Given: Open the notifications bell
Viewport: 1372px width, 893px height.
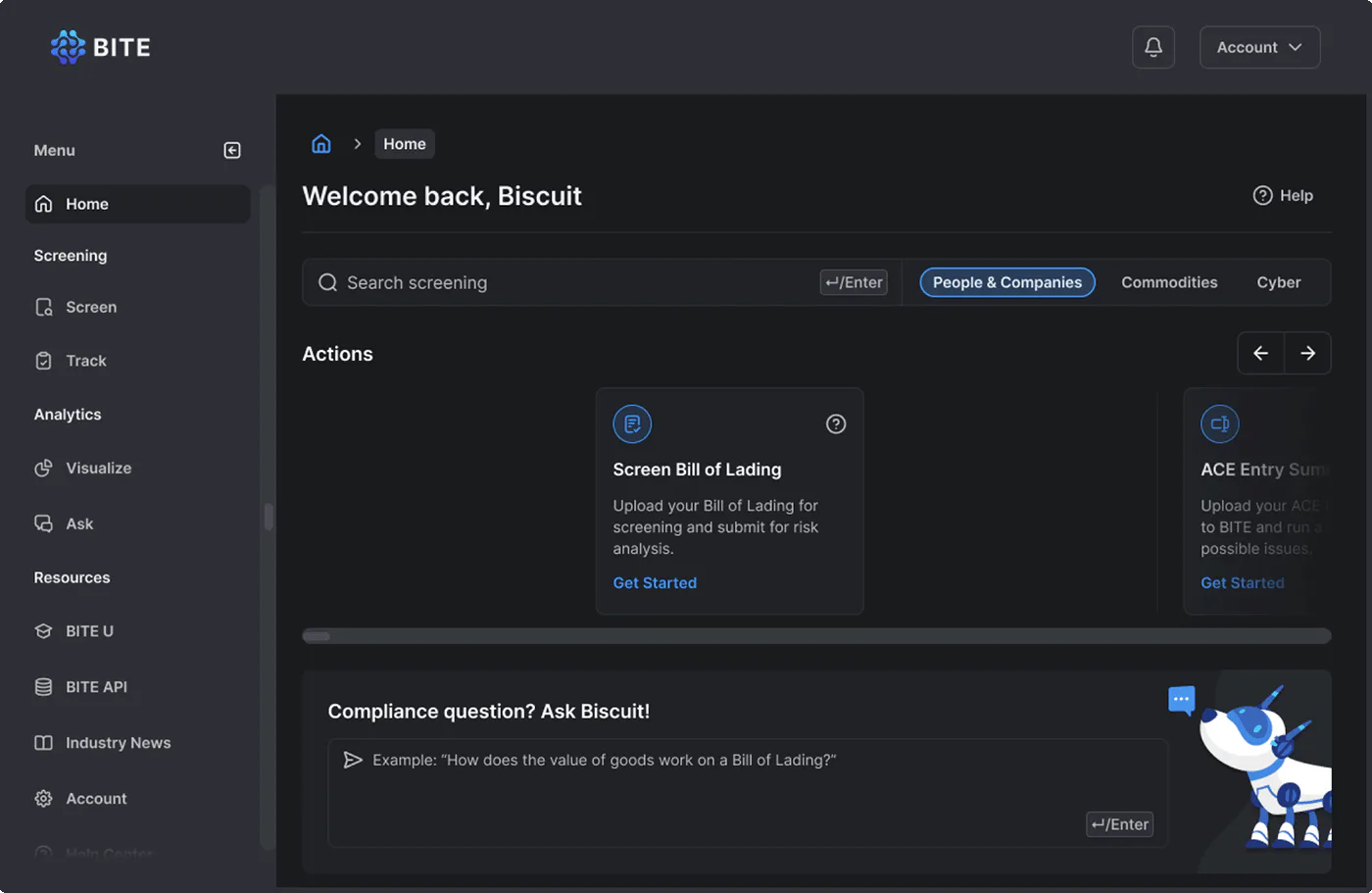Looking at the screenshot, I should click(1153, 47).
